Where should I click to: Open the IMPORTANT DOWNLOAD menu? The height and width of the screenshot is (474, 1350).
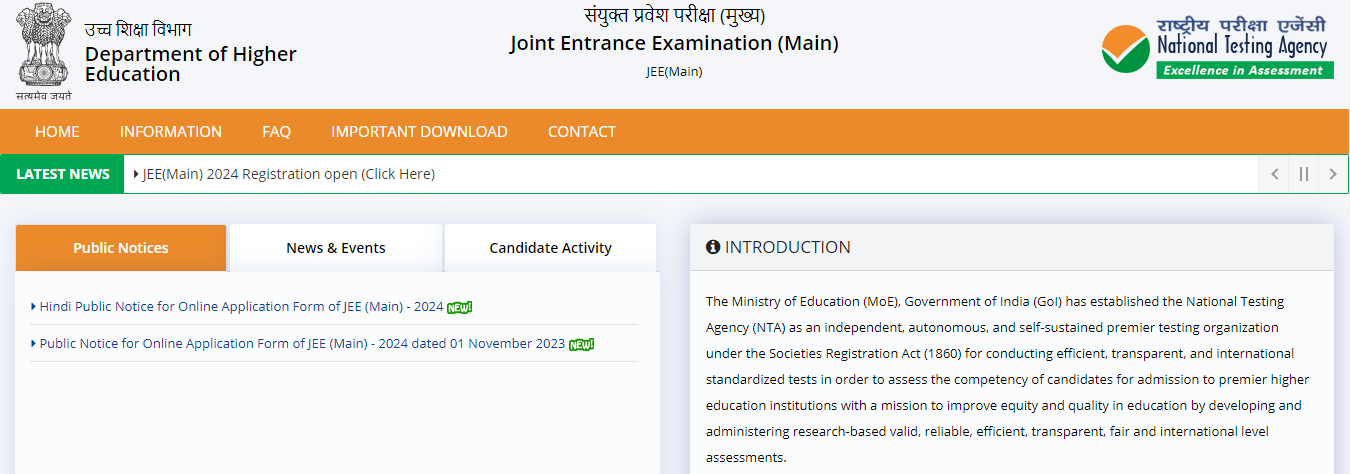click(419, 132)
